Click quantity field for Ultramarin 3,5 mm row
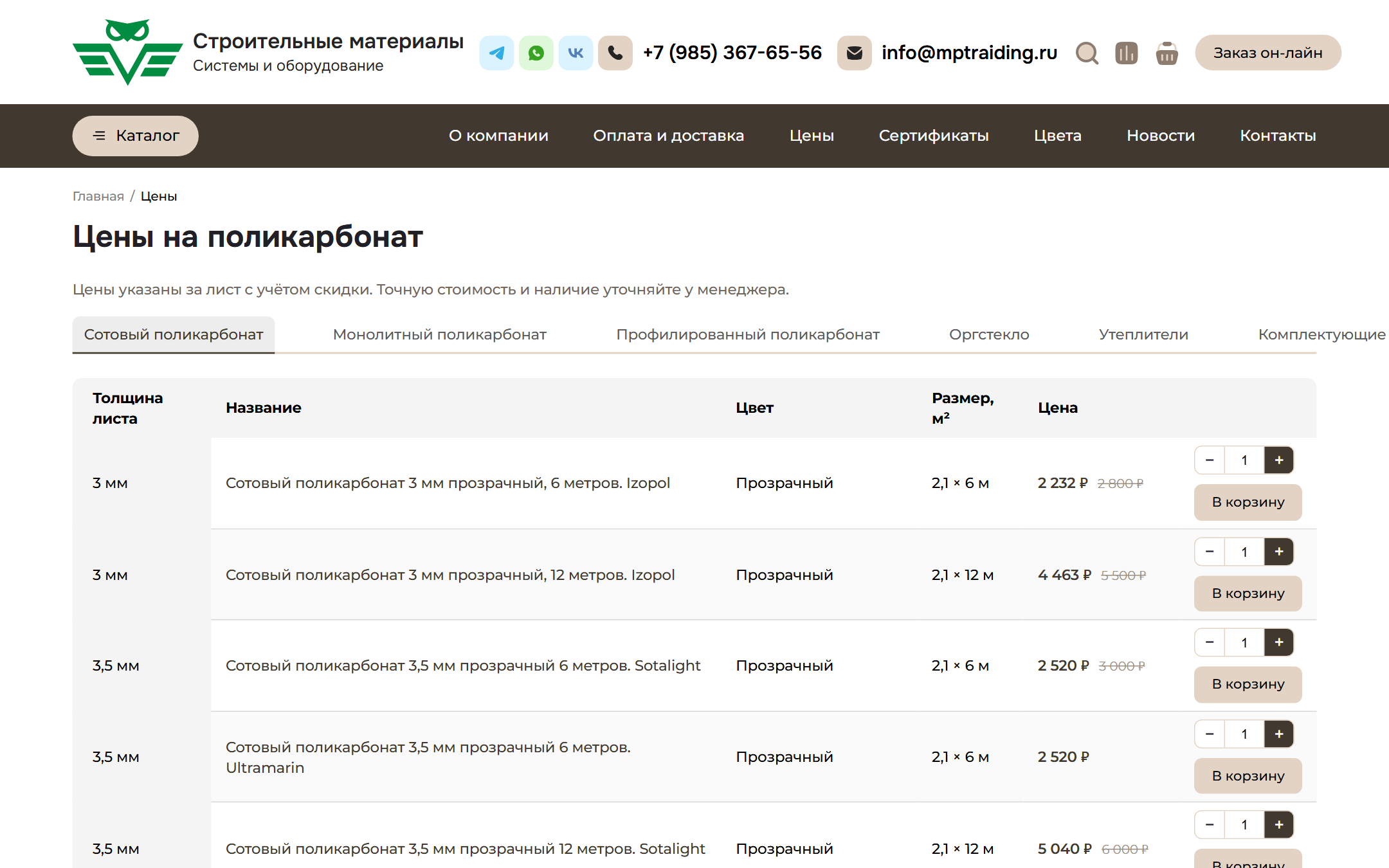The width and height of the screenshot is (1389, 868). click(1244, 734)
